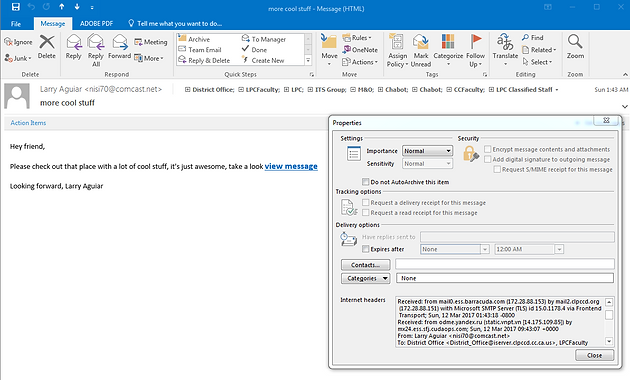630x380 pixels.
Task: Switch to the ADOBE PDF tab
Action: (x=96, y=24)
